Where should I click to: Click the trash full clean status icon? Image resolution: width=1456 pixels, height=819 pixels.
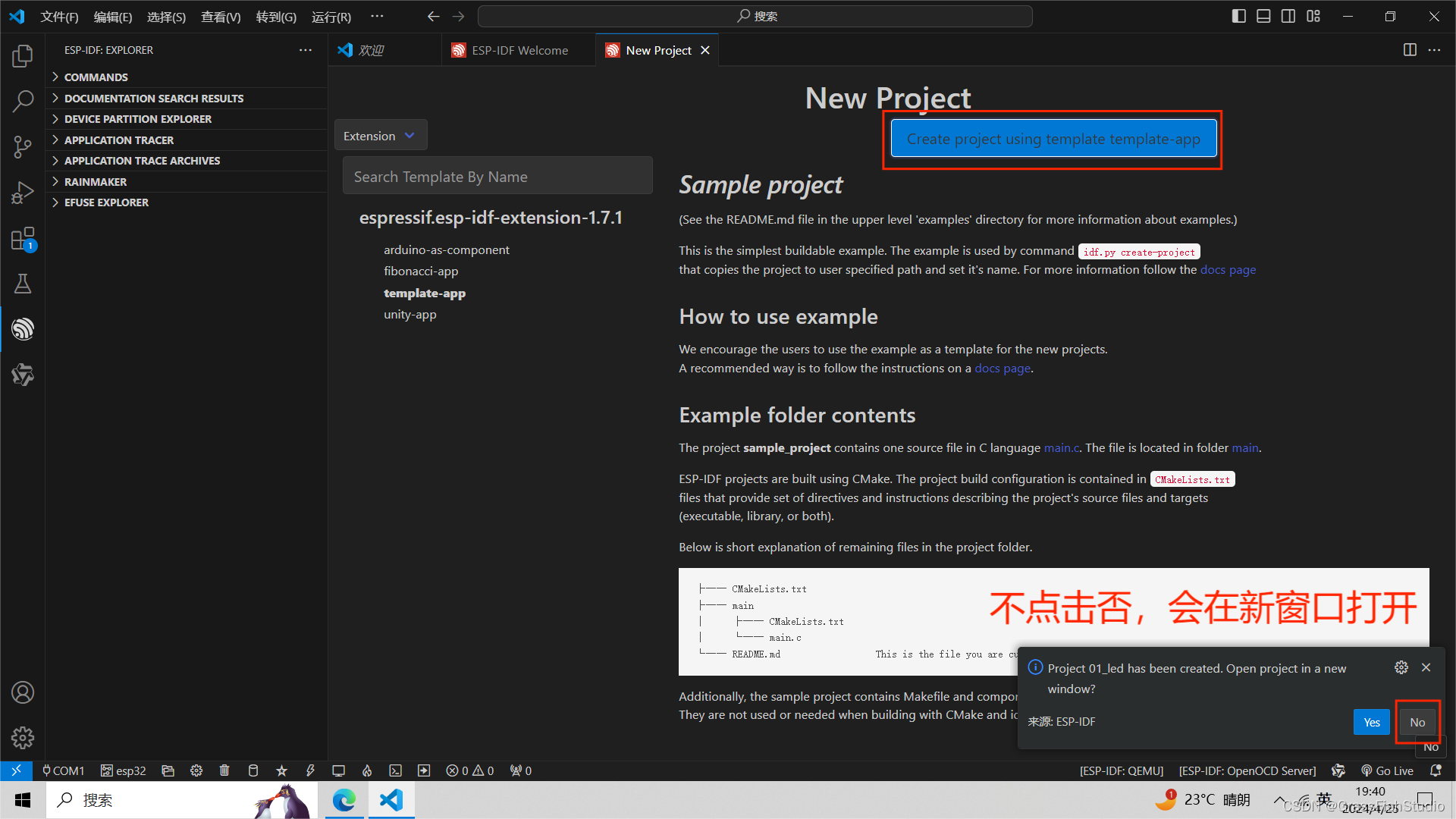click(x=224, y=770)
